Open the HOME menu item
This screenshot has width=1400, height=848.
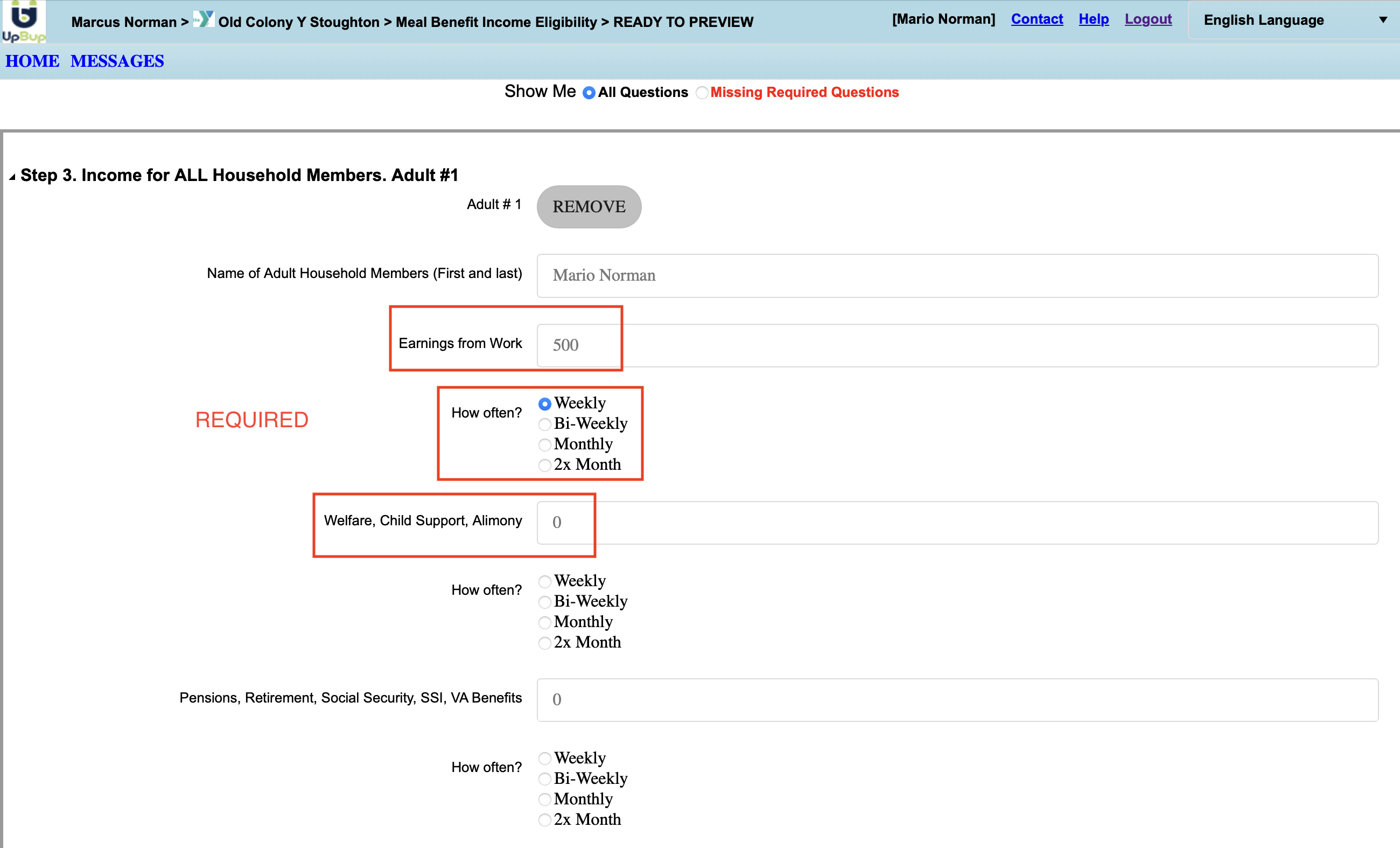(x=32, y=61)
